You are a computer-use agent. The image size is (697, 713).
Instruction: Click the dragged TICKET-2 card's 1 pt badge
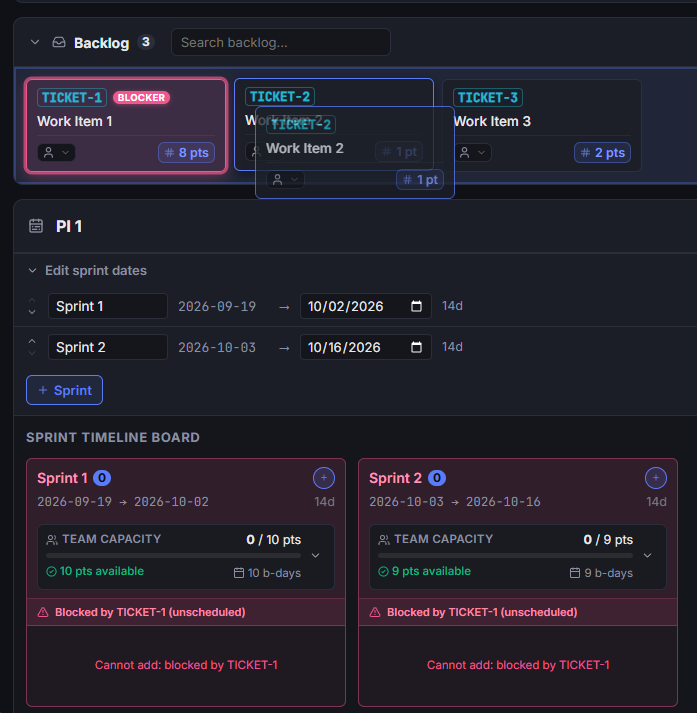(420, 180)
